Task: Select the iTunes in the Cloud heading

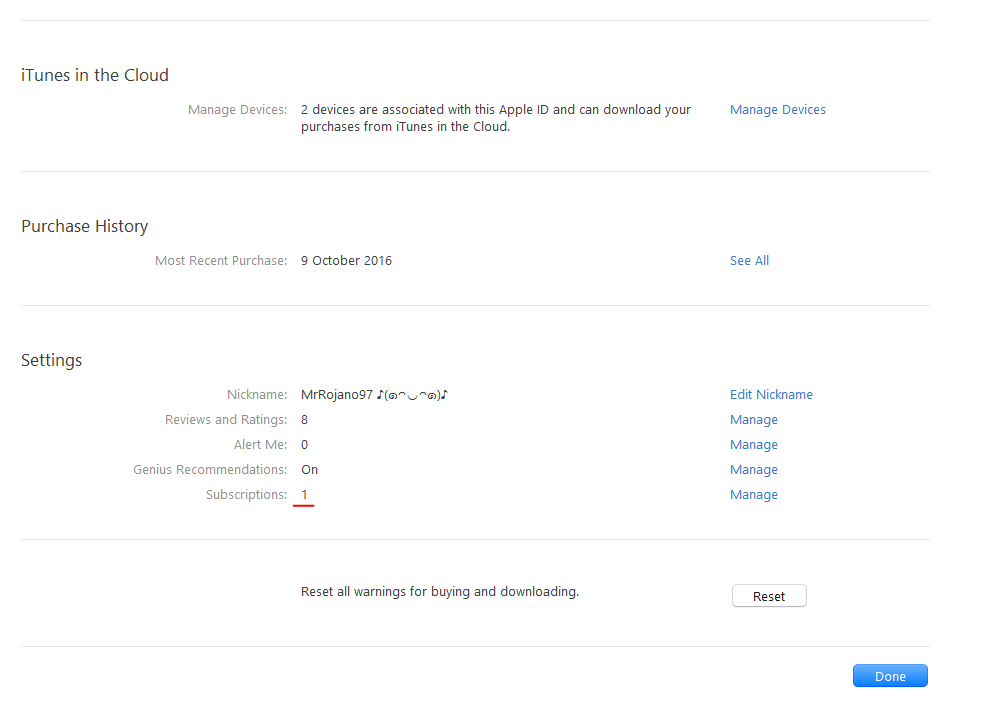Action: (95, 75)
